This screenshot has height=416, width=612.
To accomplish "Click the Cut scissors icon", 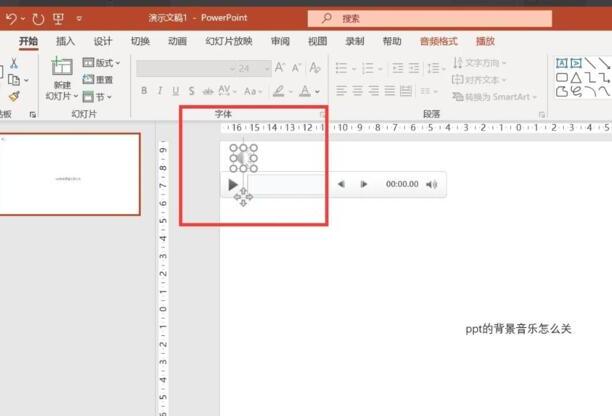I will pos(14,63).
